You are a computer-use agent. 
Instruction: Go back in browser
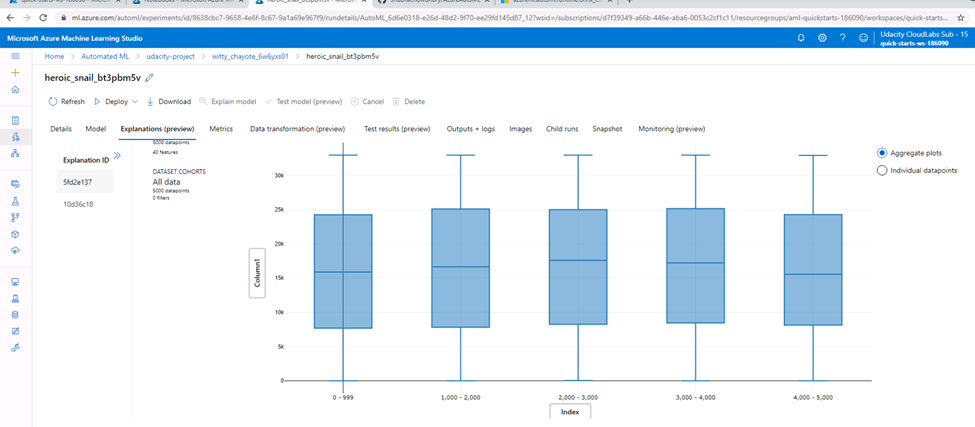[x=11, y=18]
